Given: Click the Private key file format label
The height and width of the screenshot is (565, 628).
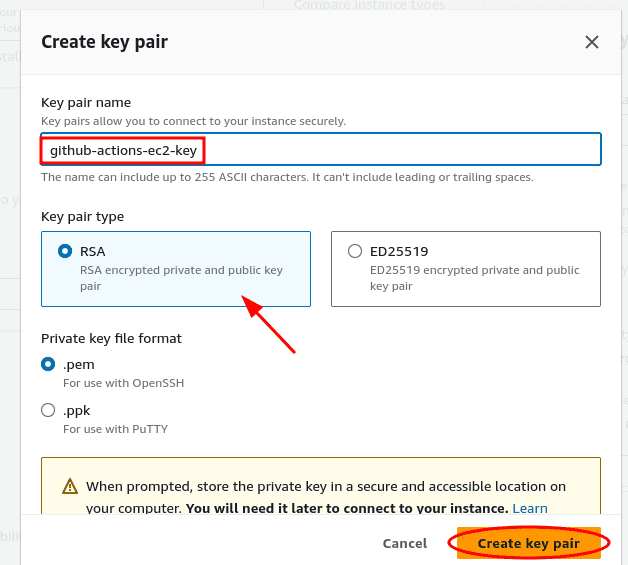Looking at the screenshot, I should click(x=111, y=338).
